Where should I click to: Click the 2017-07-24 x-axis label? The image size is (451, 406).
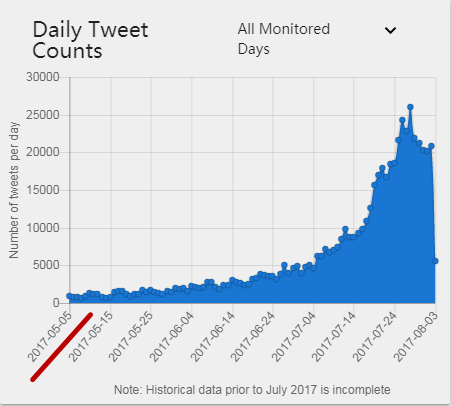click(375, 337)
